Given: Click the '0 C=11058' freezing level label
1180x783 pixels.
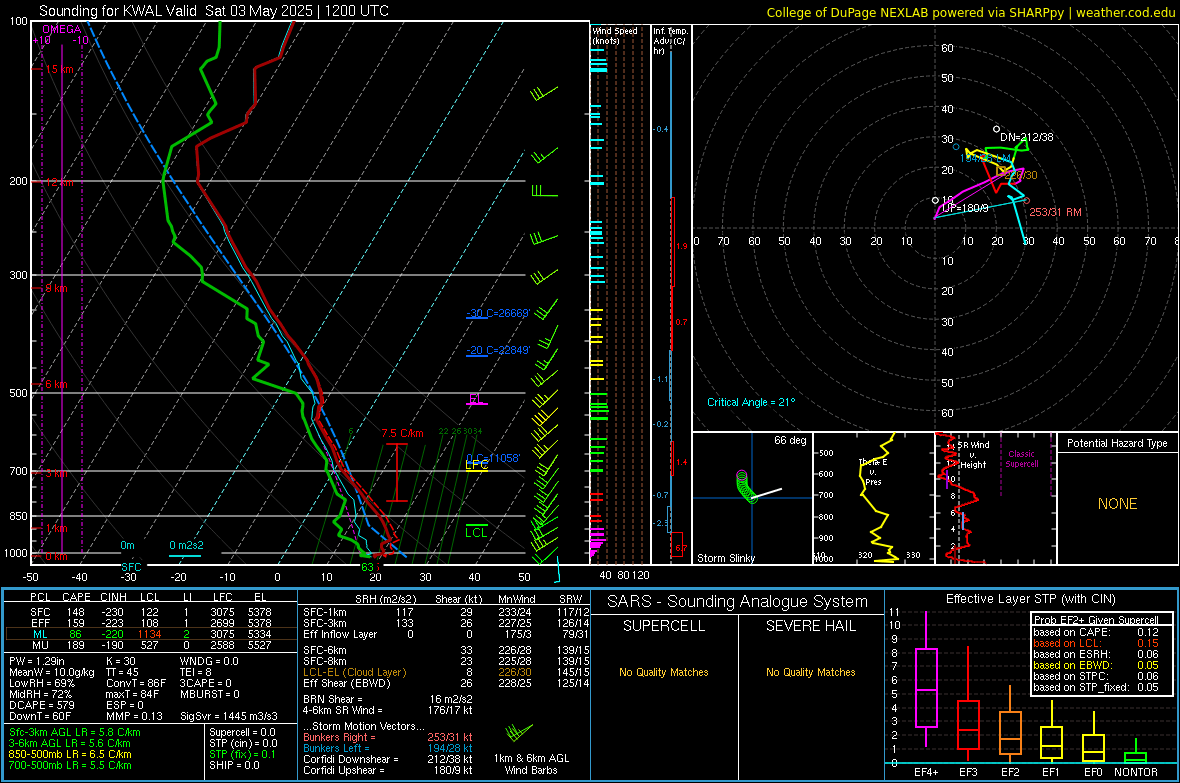Looking at the screenshot, I should click(493, 458).
